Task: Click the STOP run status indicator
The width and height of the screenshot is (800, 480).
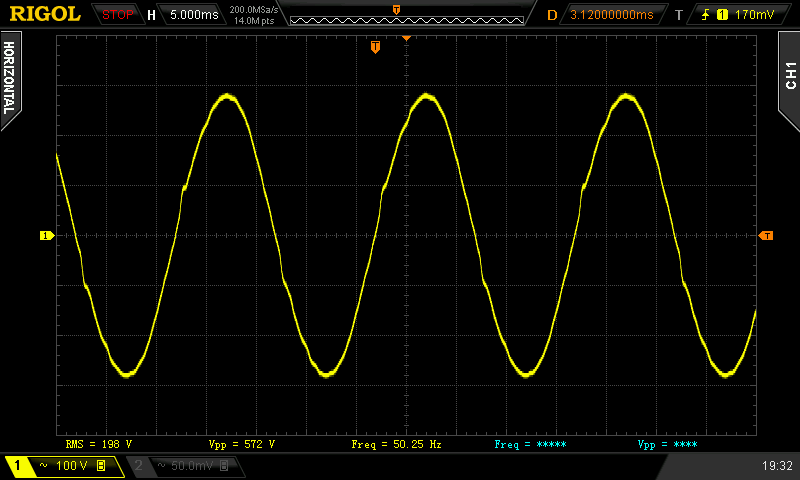Action: [x=118, y=15]
